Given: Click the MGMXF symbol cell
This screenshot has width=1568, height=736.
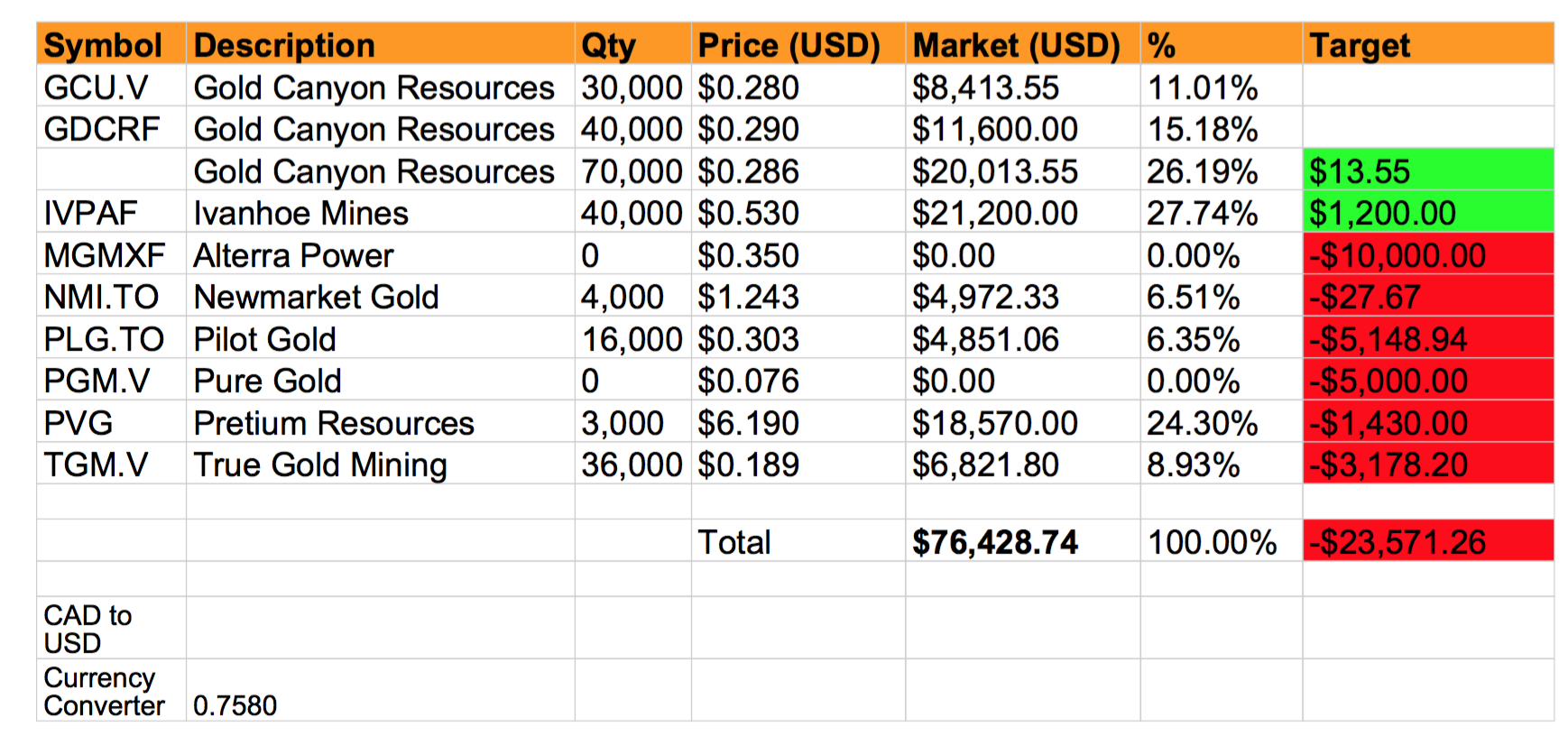Looking at the screenshot, I should (111, 253).
